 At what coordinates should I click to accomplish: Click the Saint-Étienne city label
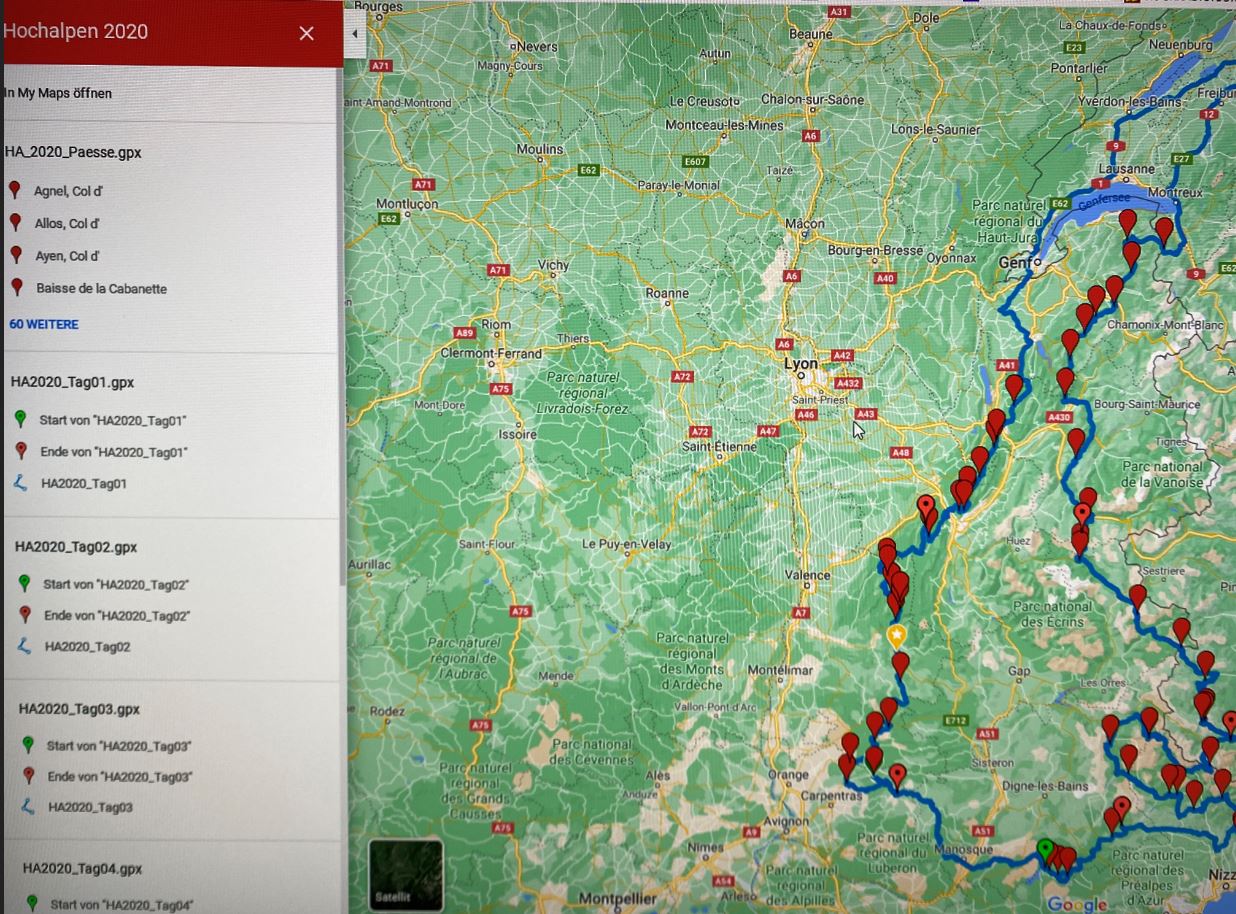719,446
